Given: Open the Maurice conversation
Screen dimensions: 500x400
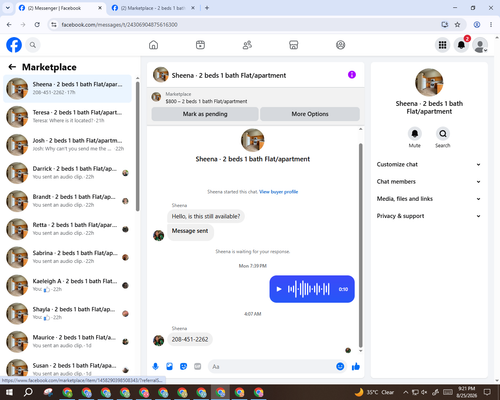Looking at the screenshot, I should click(x=67, y=341).
